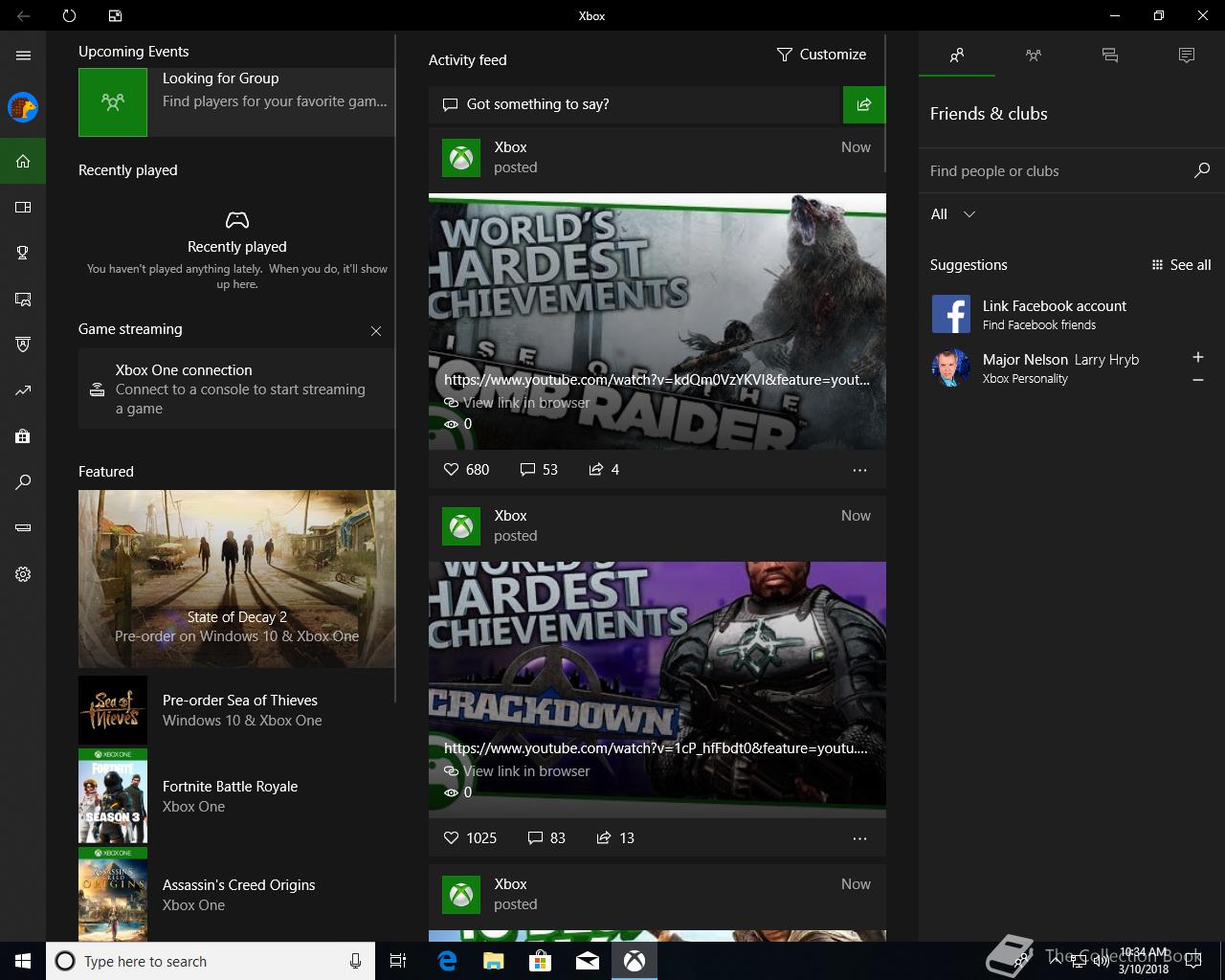This screenshot has width=1225, height=980.
Task: Open Achievements trophy icon in sidebar
Action: pos(23,253)
